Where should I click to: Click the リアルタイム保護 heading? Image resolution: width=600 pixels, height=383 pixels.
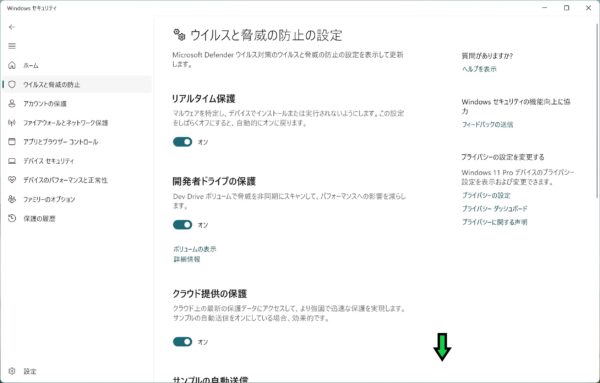pos(204,99)
